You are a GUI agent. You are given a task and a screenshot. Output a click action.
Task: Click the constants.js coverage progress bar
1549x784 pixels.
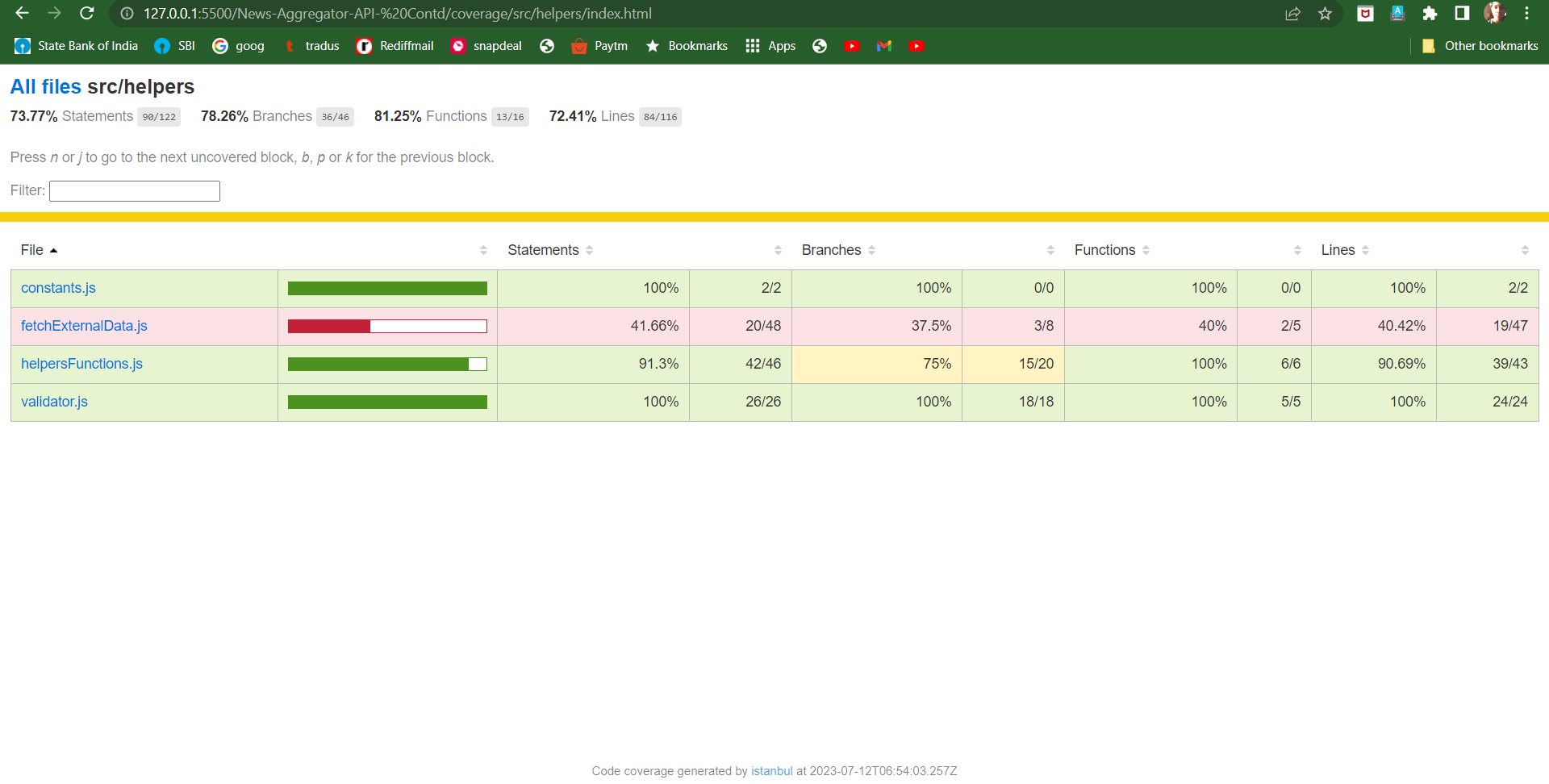pyautogui.click(x=387, y=289)
